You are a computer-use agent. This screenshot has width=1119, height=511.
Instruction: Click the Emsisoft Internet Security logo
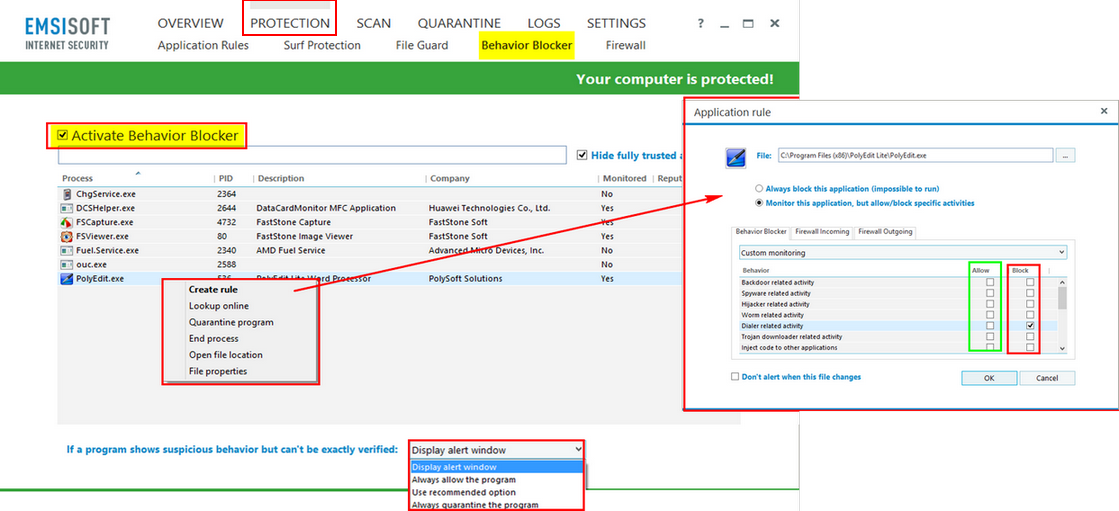[x=67, y=33]
